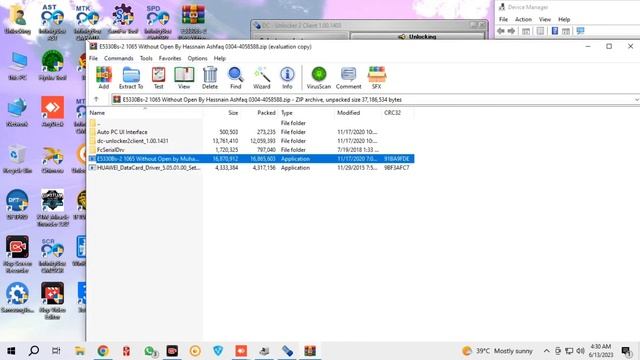Click the Comment toolbar icon

349,78
